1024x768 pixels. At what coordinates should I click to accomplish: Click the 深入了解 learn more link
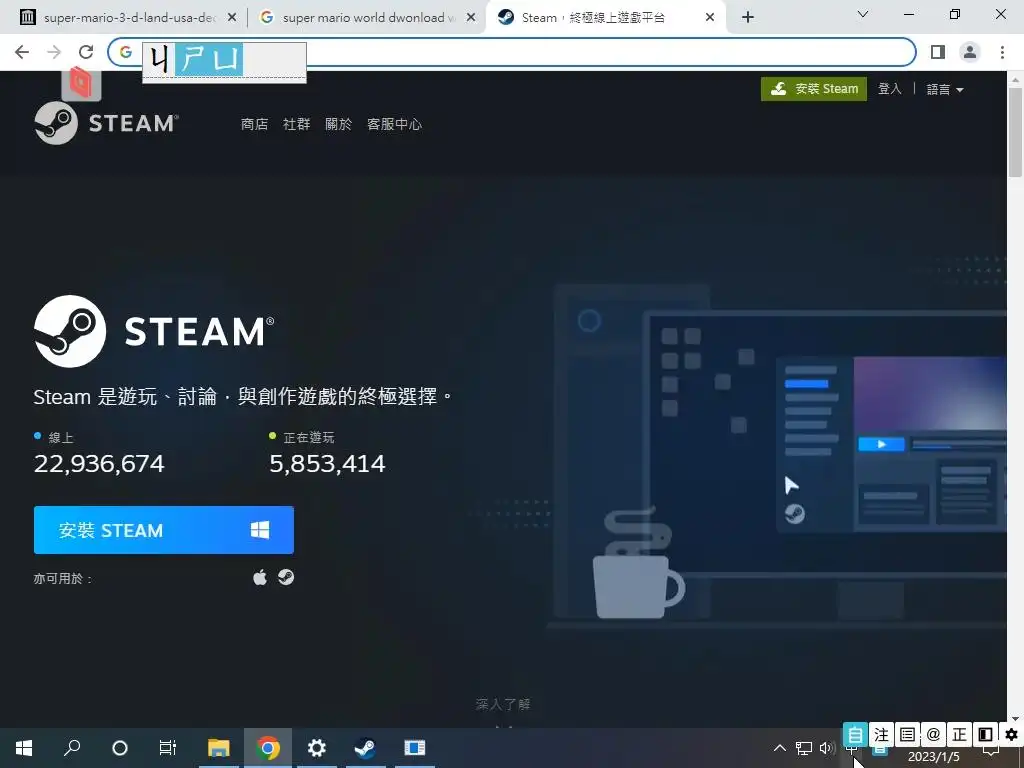(x=503, y=704)
